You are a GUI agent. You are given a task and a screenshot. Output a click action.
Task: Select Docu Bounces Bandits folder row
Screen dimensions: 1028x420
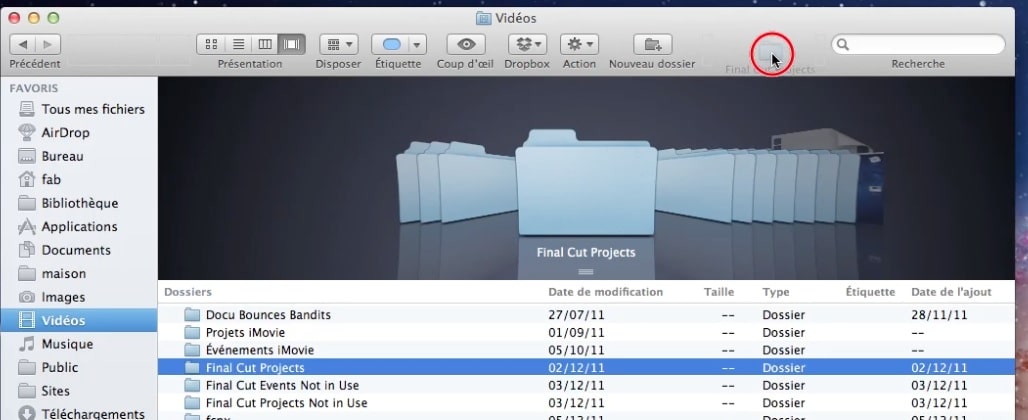tap(586, 315)
